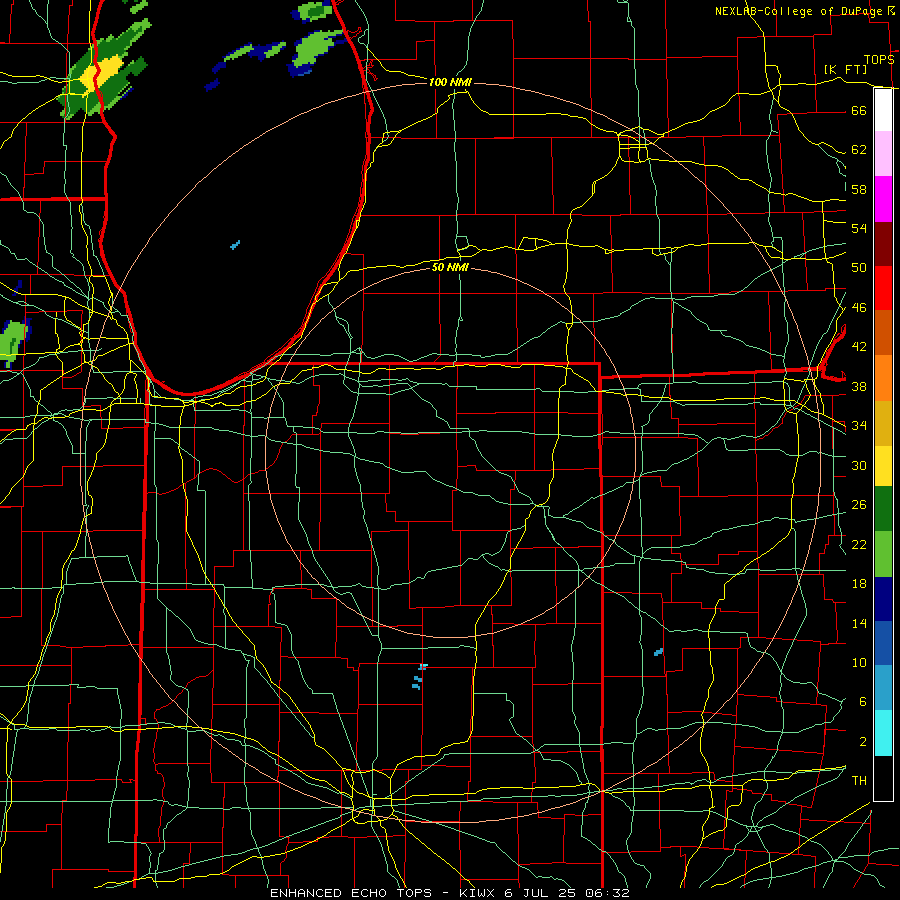This screenshot has height=900, width=900.
Task: Click the bright yellow legend swatch
Action: tap(883, 466)
